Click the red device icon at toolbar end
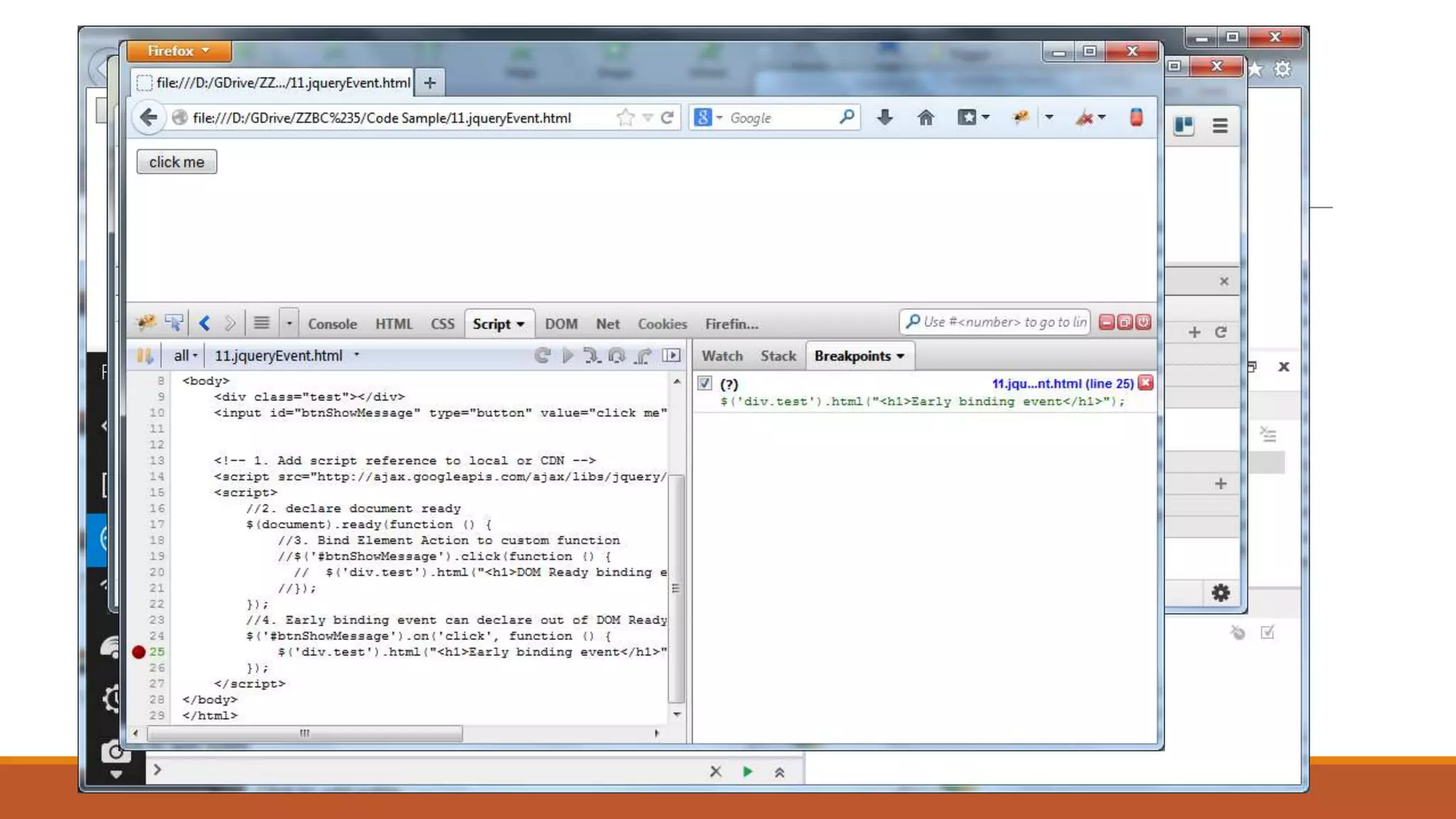The image size is (1456, 819). 1136,117
